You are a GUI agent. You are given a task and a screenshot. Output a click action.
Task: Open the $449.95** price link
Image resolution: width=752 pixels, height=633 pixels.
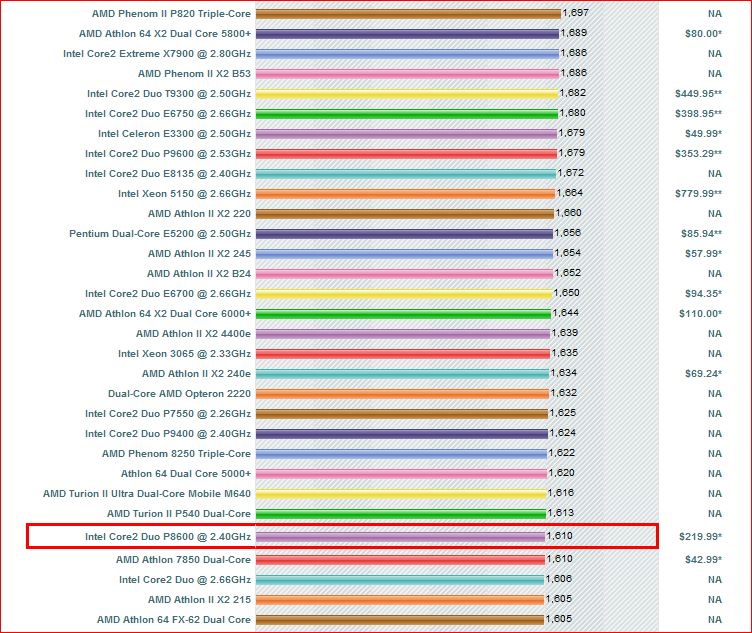[699, 94]
